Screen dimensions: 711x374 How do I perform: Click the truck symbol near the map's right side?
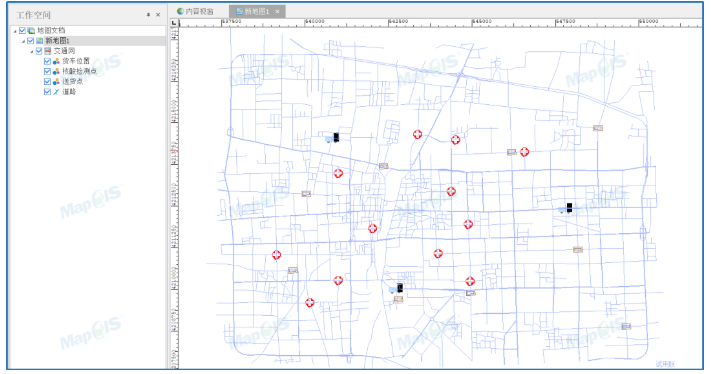pyautogui.click(x=566, y=208)
